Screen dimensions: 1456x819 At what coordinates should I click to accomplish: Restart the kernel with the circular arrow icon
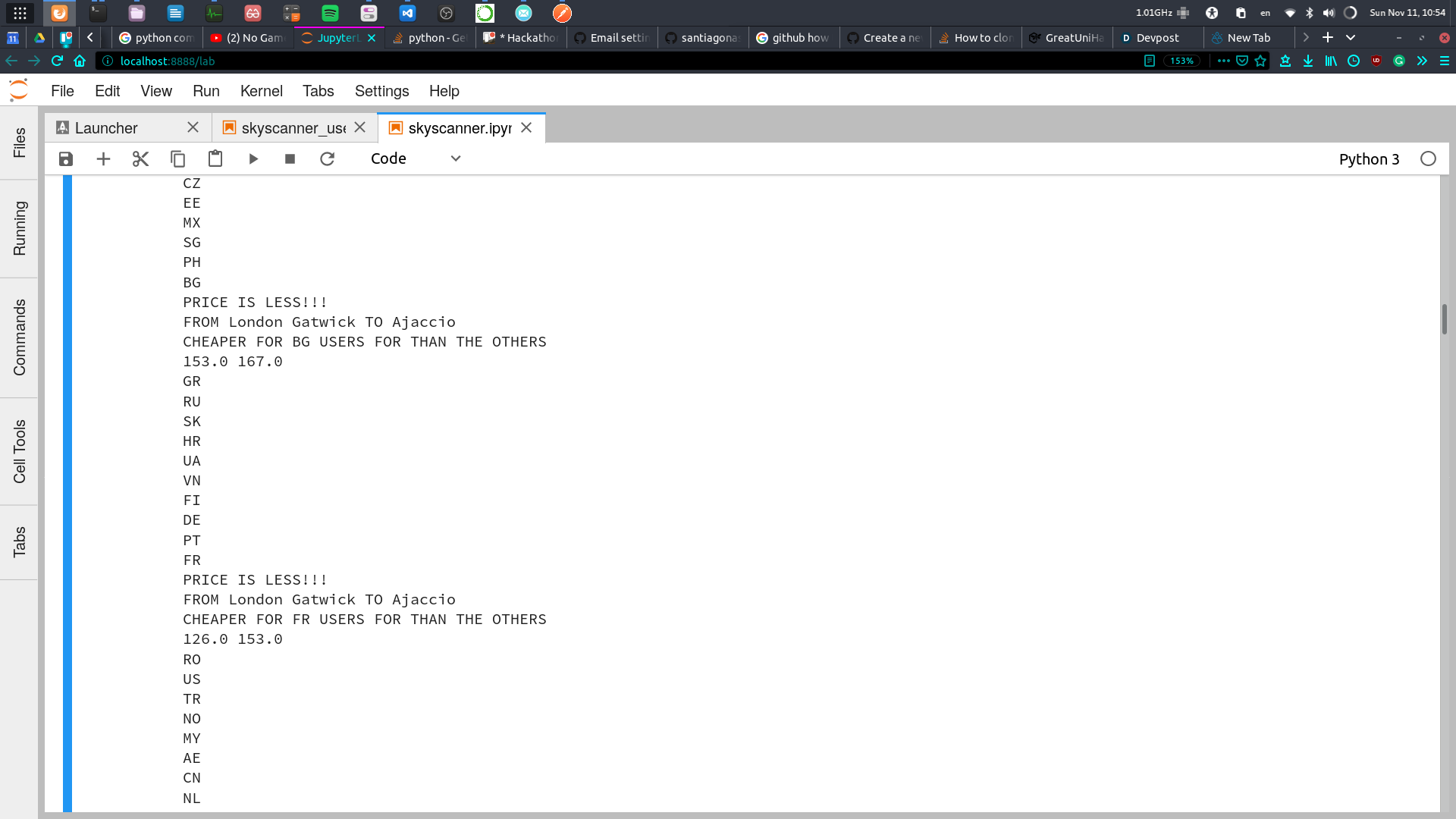pyautogui.click(x=327, y=159)
